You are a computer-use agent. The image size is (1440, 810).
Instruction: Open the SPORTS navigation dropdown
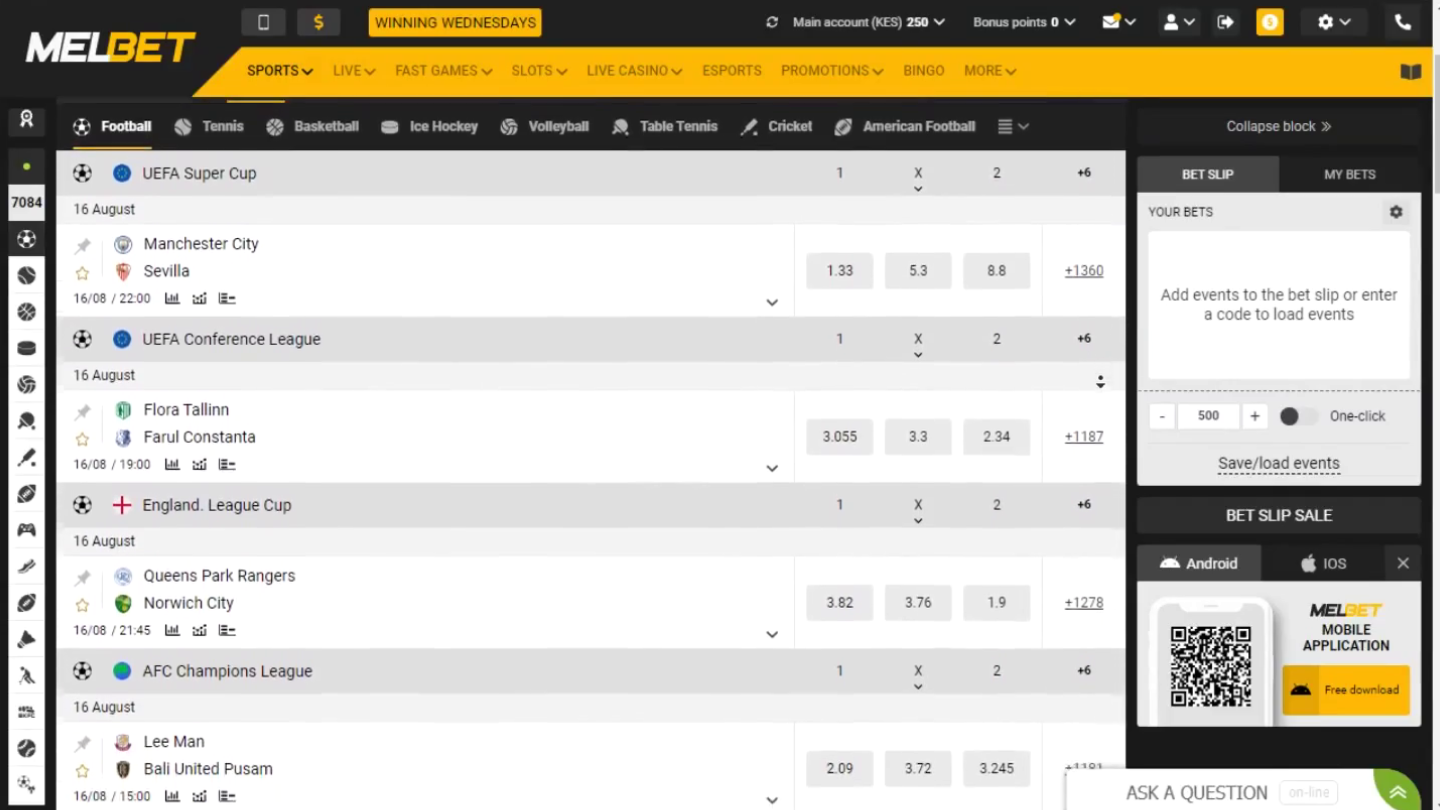[279, 71]
